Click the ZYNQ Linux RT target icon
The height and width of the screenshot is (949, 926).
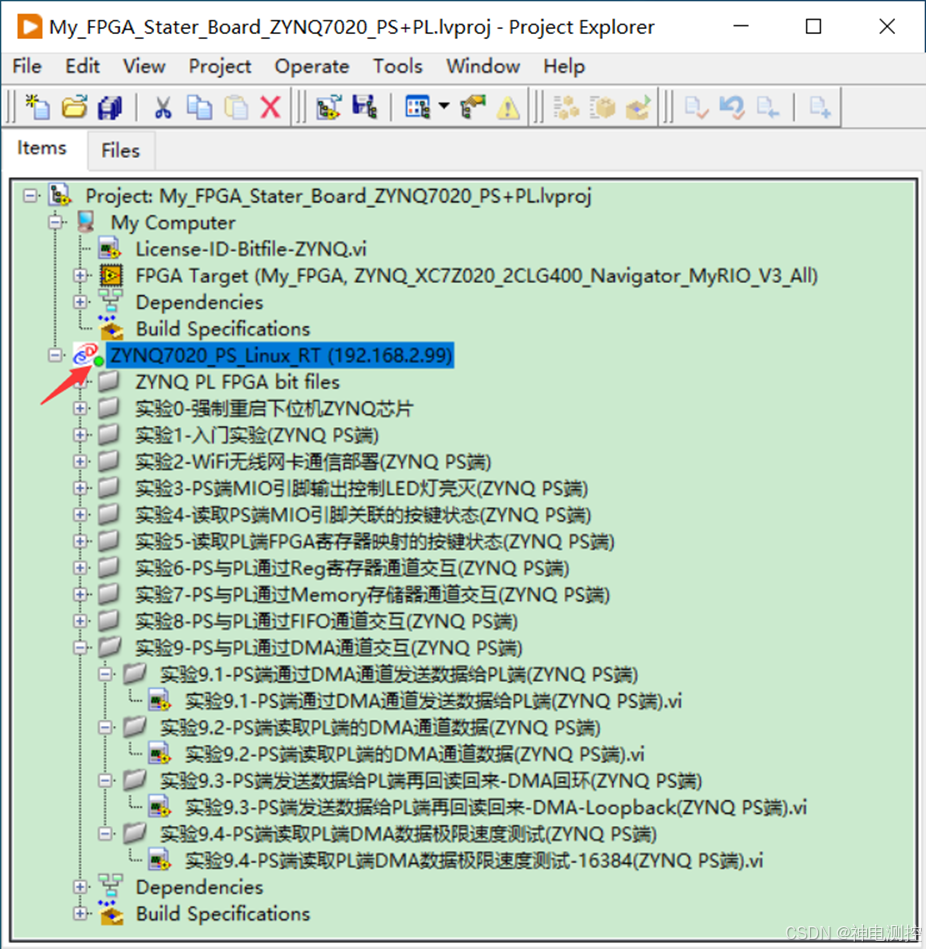pyautogui.click(x=87, y=355)
